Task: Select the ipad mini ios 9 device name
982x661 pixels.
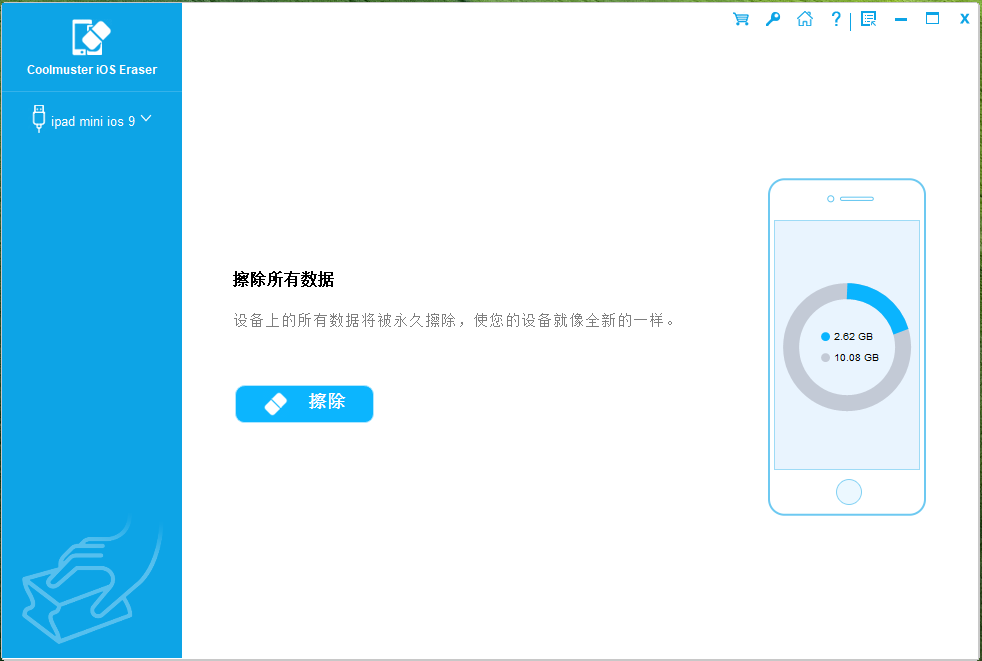Action: pos(93,122)
